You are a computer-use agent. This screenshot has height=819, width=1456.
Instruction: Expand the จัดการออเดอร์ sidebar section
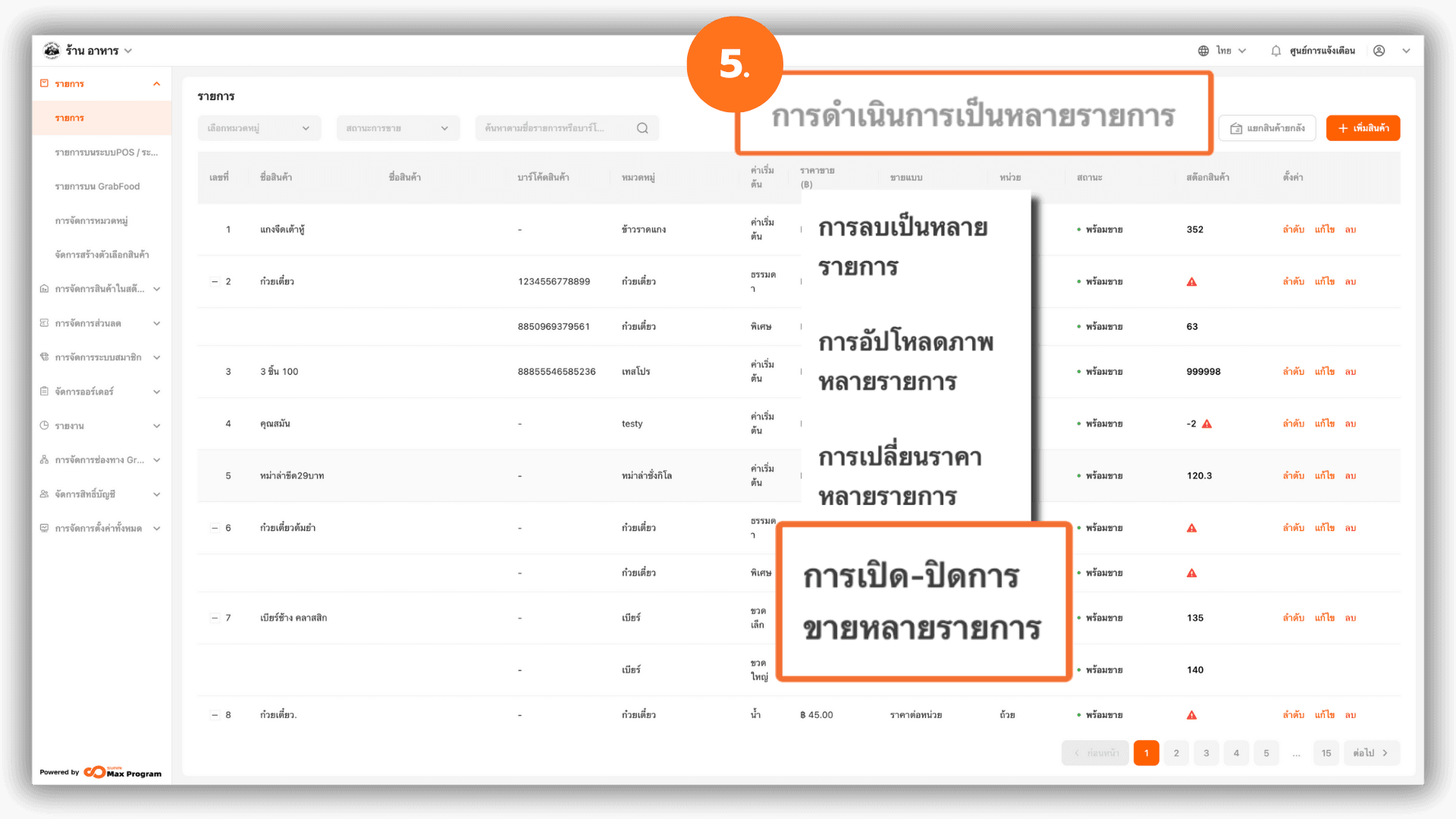pos(100,392)
